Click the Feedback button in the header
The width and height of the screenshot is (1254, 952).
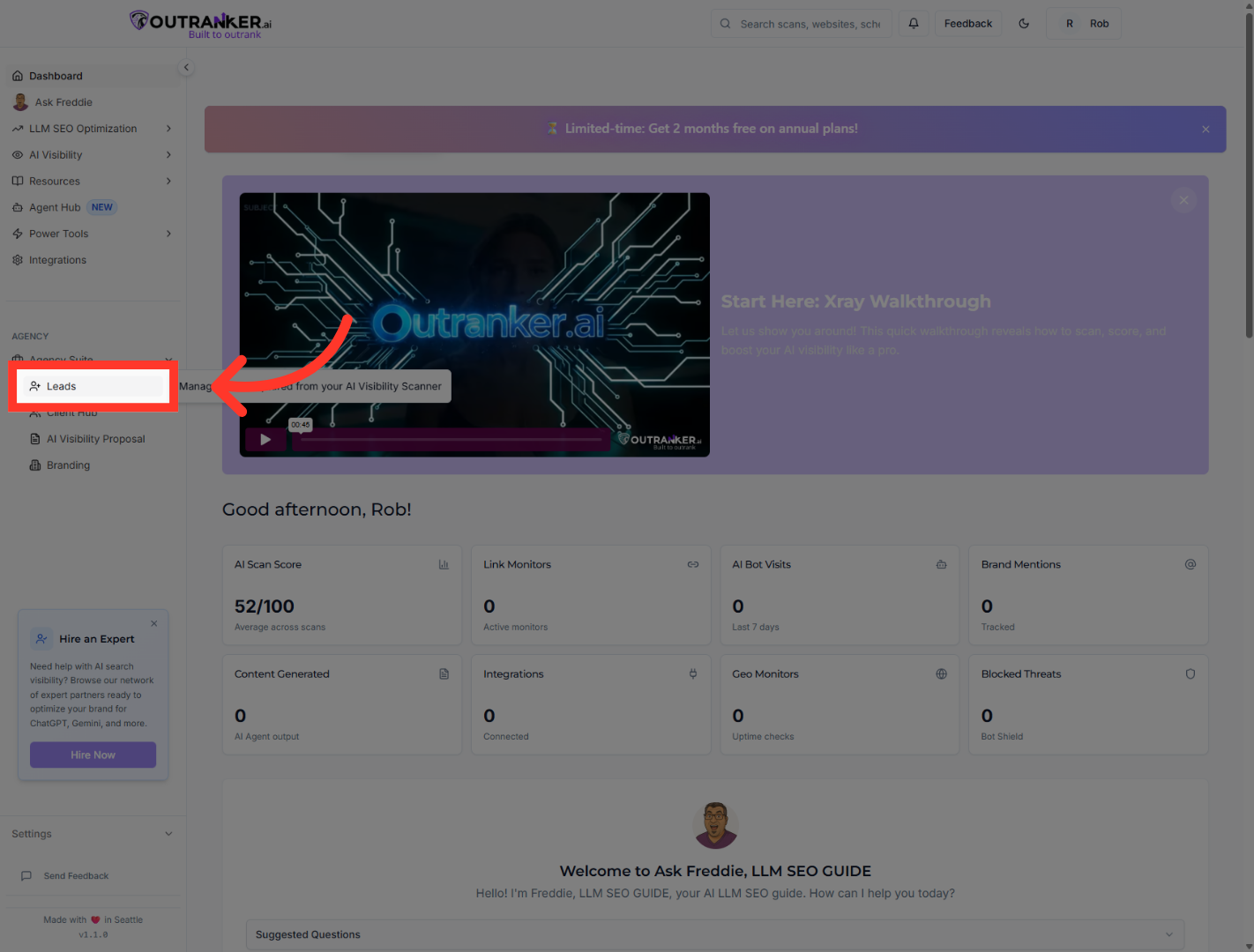[968, 24]
